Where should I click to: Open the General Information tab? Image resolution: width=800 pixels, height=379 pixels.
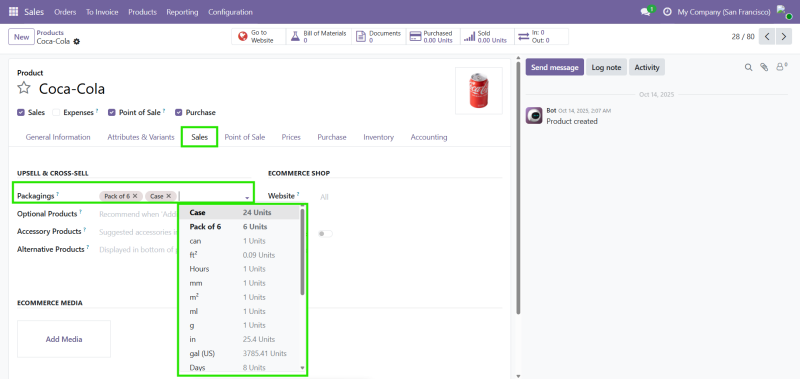[58, 137]
